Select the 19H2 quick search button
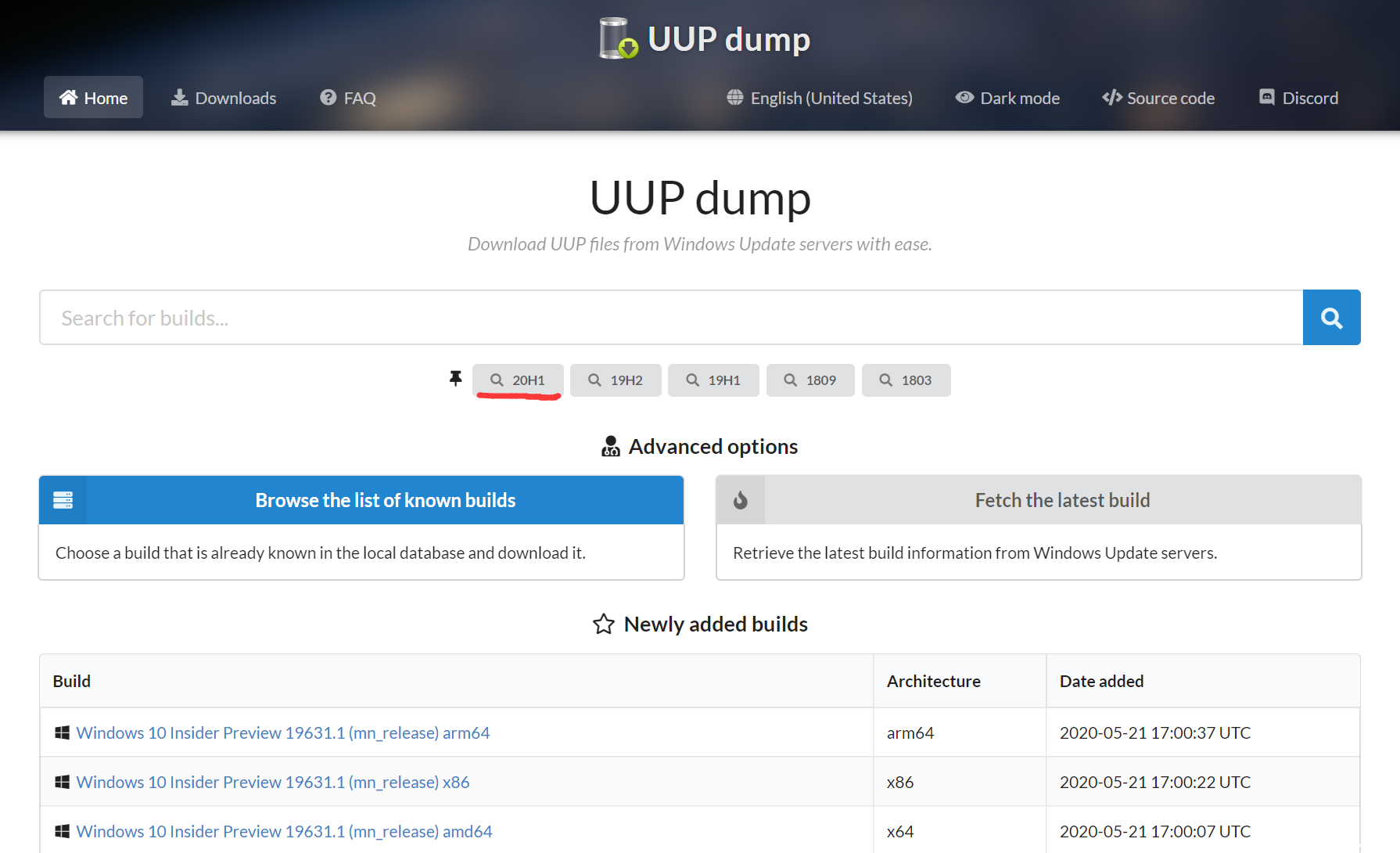The width and height of the screenshot is (1400, 853). pos(616,380)
